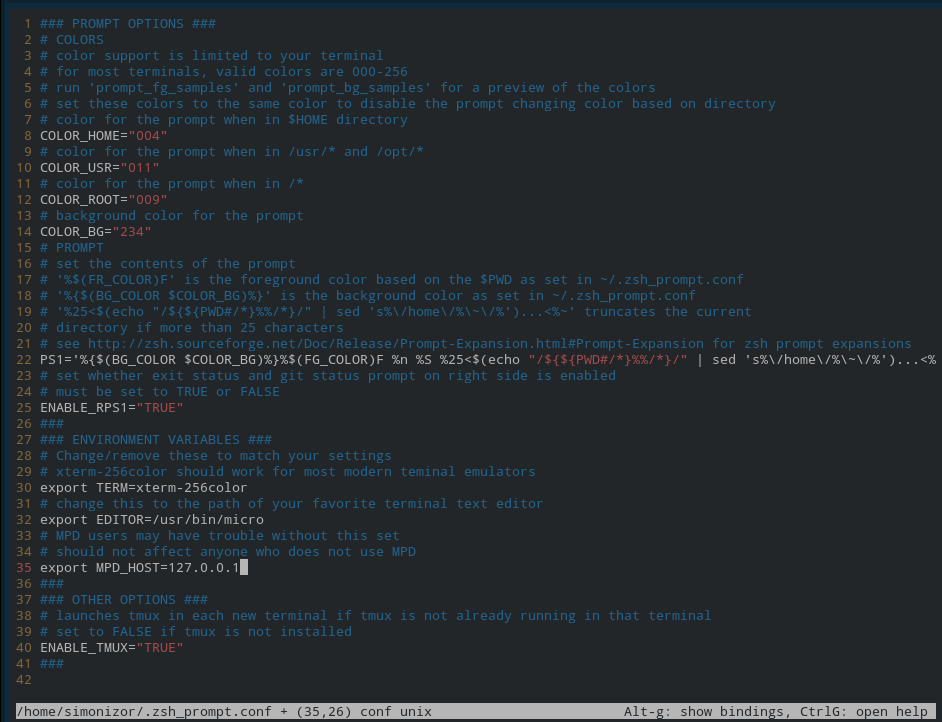Image resolution: width=942 pixels, height=722 pixels.
Task: Click line number 40 in the gutter
Action: (22, 647)
